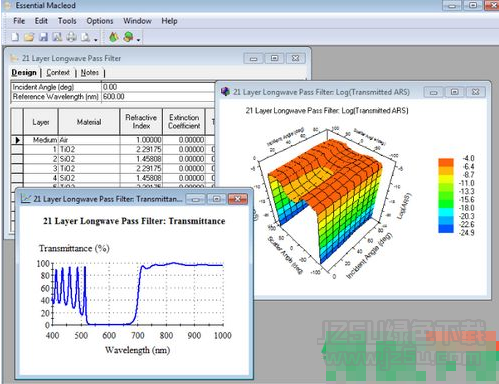Viewport: 499px width, 384px height.
Task: Click the layer 2 SiO2 material cell
Action: pos(89,159)
